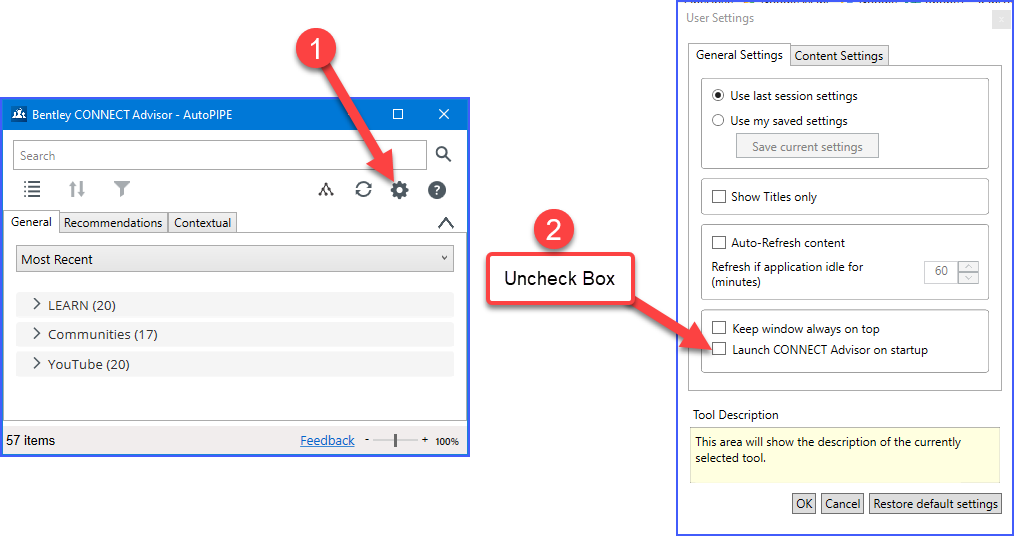Toggle Launch CONNECT Advisor on startup checkbox
Screen dimensions: 1014x536
point(718,349)
